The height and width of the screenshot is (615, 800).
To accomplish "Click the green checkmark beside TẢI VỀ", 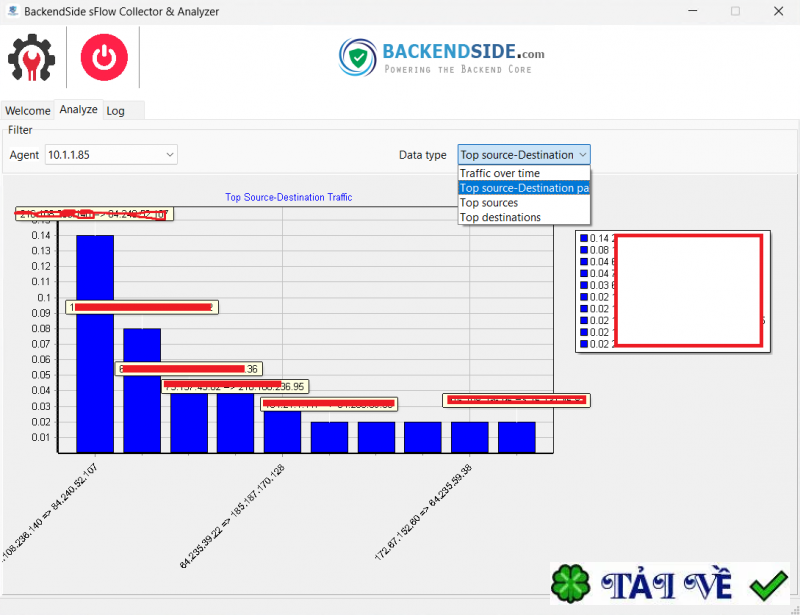I will click(x=768, y=582).
